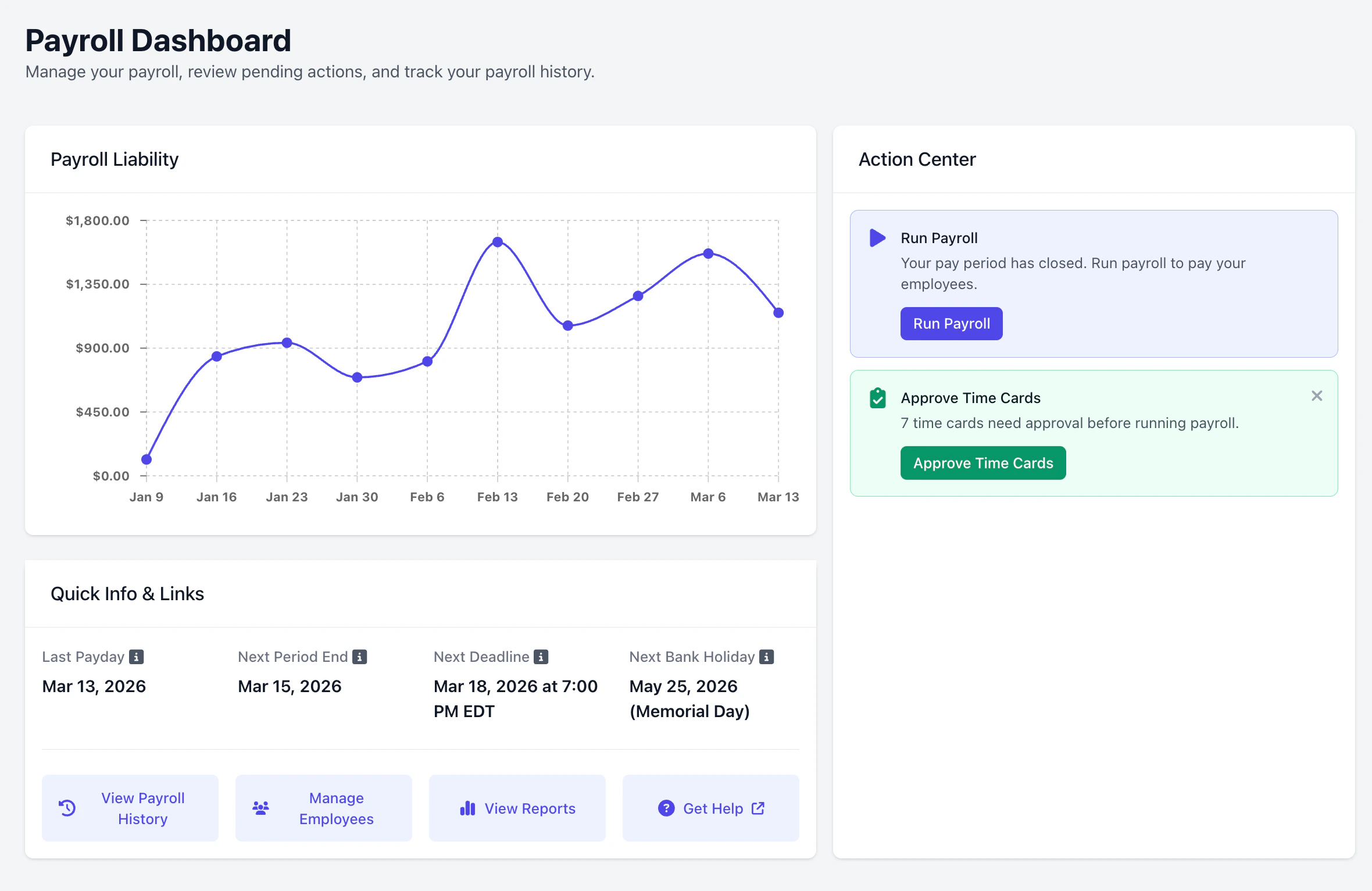Click the Jan 9 data point
Screen dimensions: 1372x891
click(147, 459)
